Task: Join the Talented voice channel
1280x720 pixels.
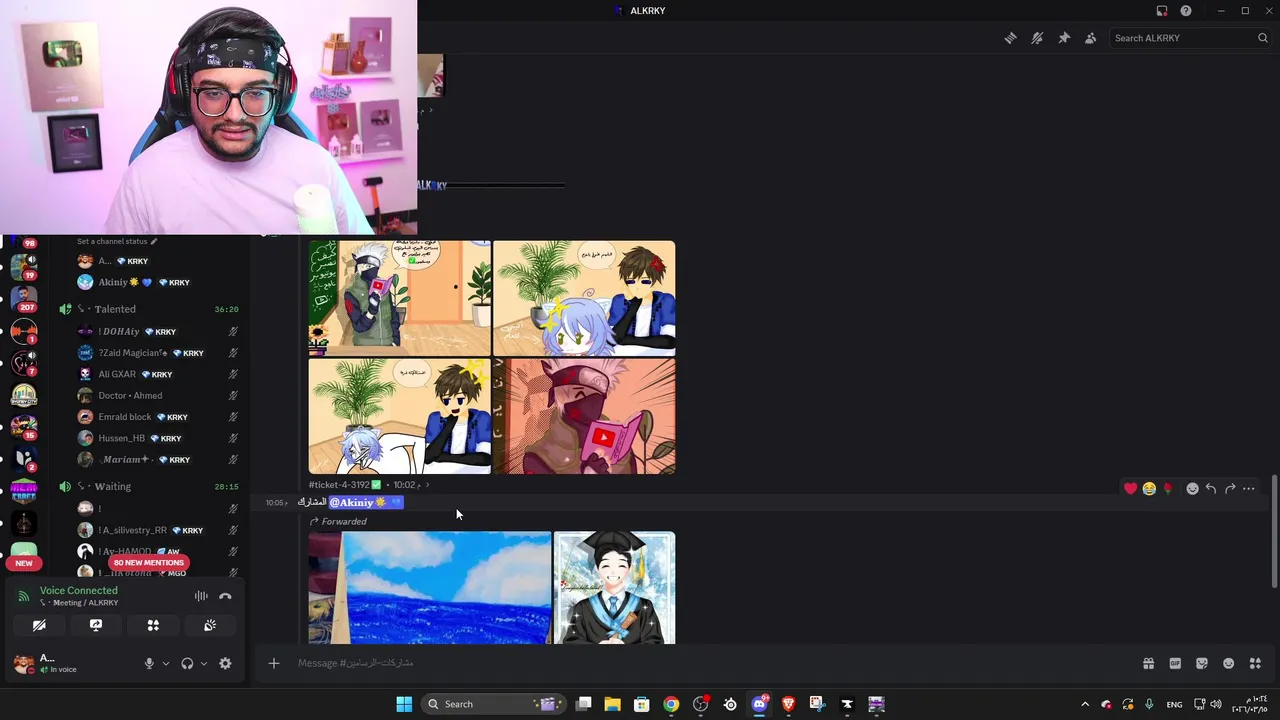Action: tap(115, 309)
